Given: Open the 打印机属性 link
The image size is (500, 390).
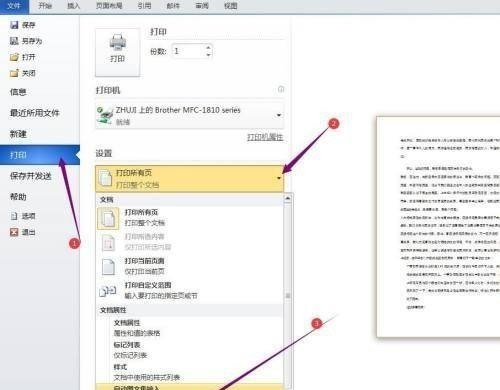Looking at the screenshot, I should [265, 137].
